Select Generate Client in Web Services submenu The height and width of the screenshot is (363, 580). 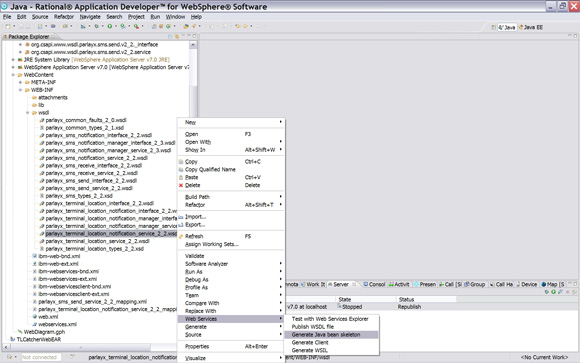click(x=331, y=342)
